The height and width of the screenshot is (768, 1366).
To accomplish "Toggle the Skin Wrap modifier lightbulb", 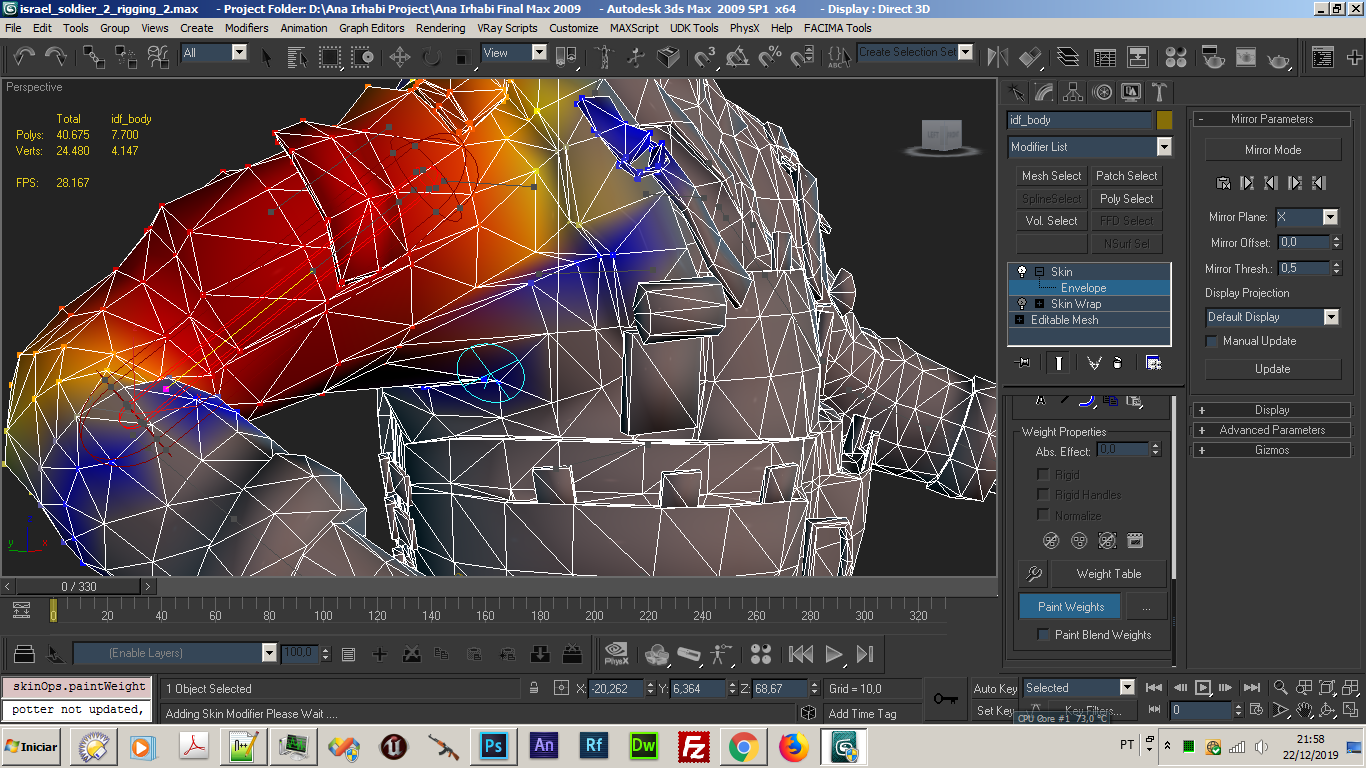I will click(1021, 304).
